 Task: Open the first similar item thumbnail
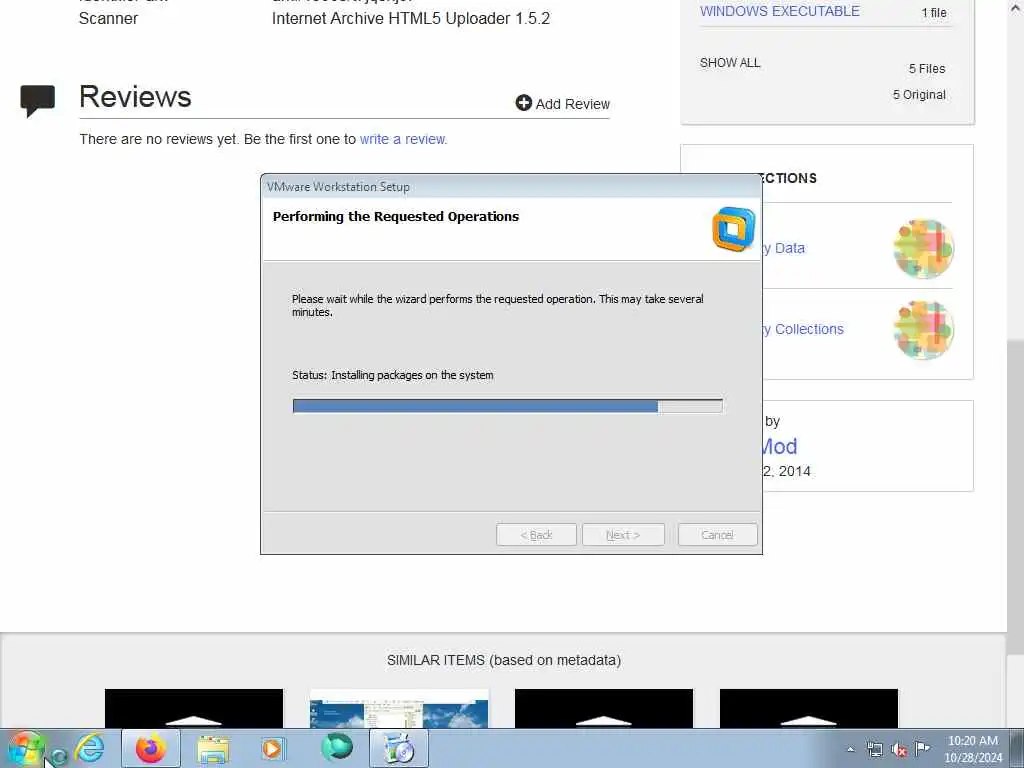tap(194, 708)
